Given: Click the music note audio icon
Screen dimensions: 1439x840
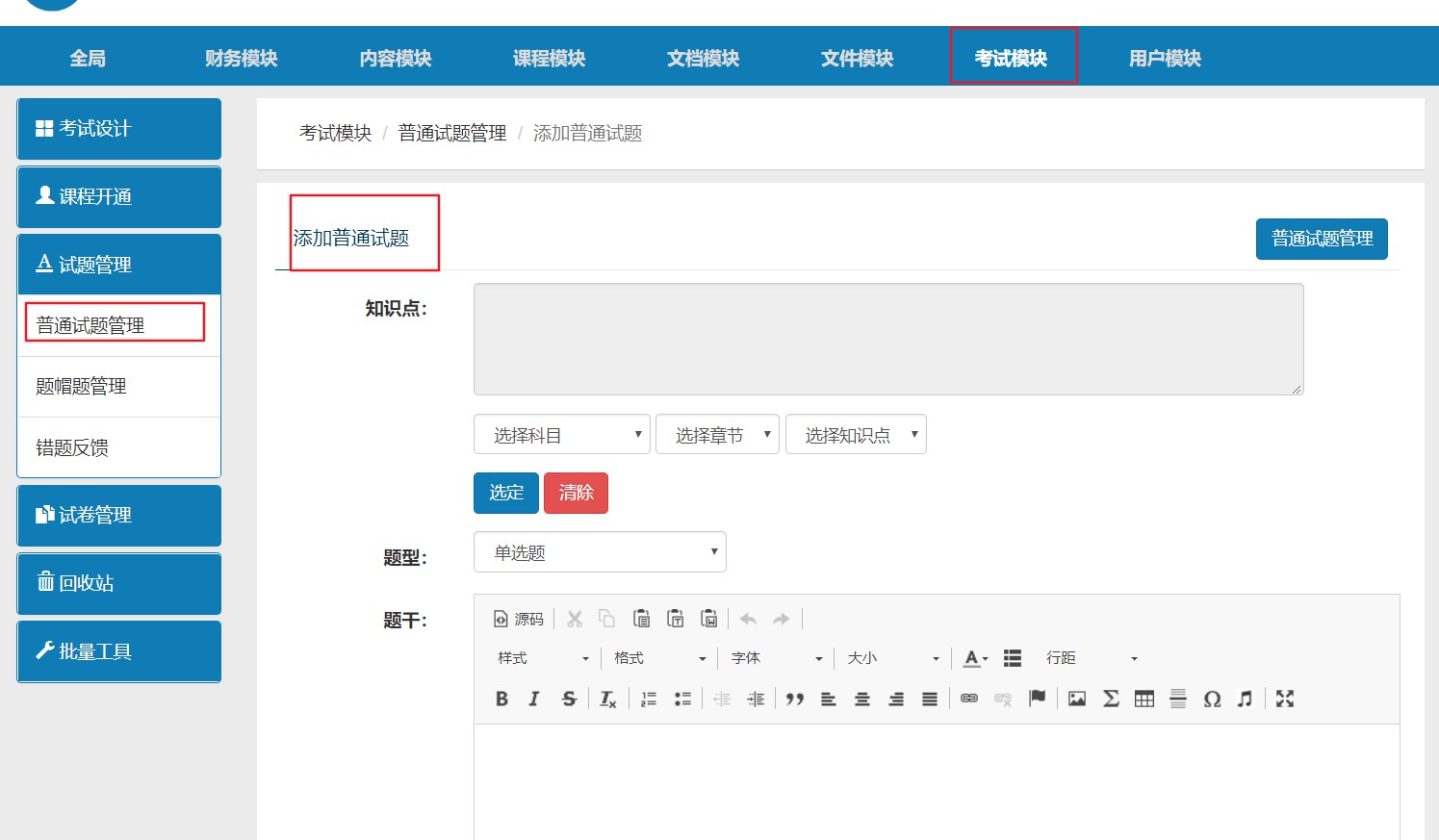Looking at the screenshot, I should point(1245,699).
